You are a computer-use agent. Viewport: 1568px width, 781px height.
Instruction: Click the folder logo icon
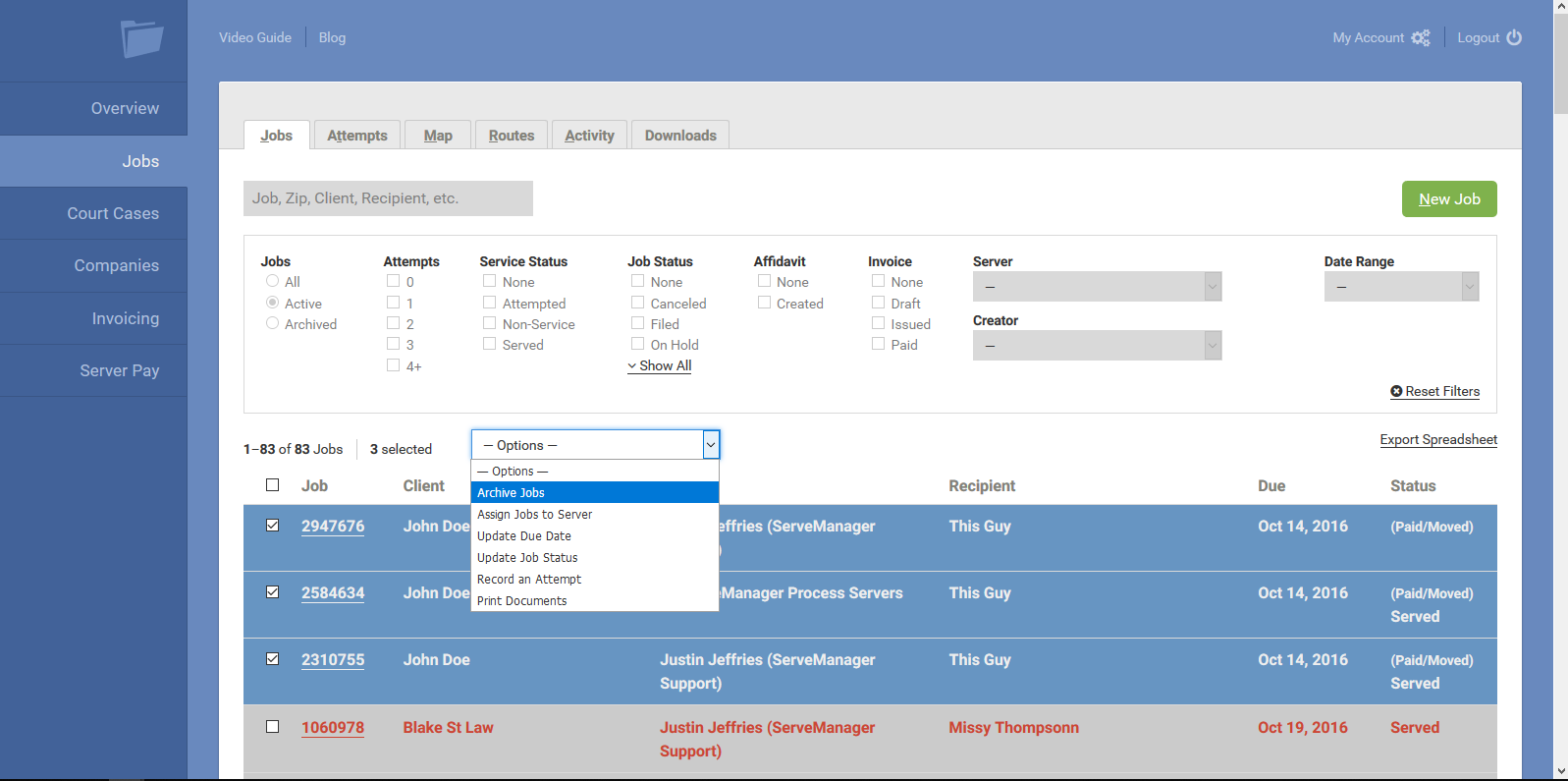(141, 39)
